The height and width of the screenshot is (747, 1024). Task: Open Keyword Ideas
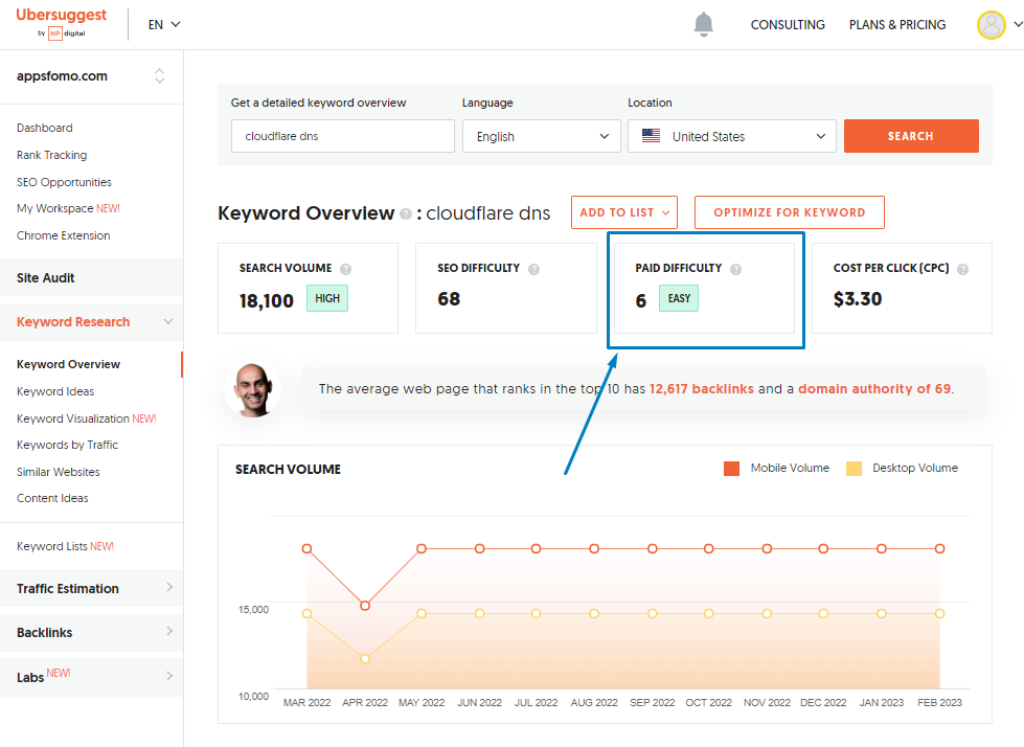point(56,392)
